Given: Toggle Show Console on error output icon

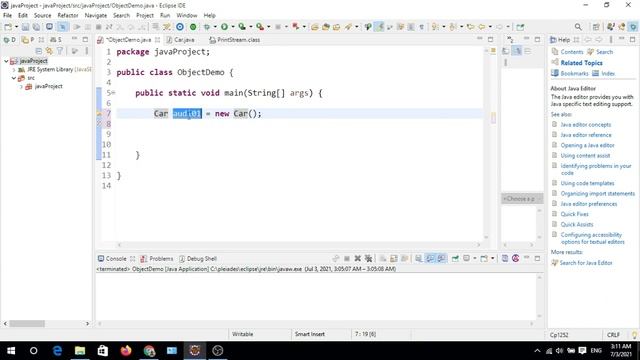Looking at the screenshot, I should coord(442,258).
